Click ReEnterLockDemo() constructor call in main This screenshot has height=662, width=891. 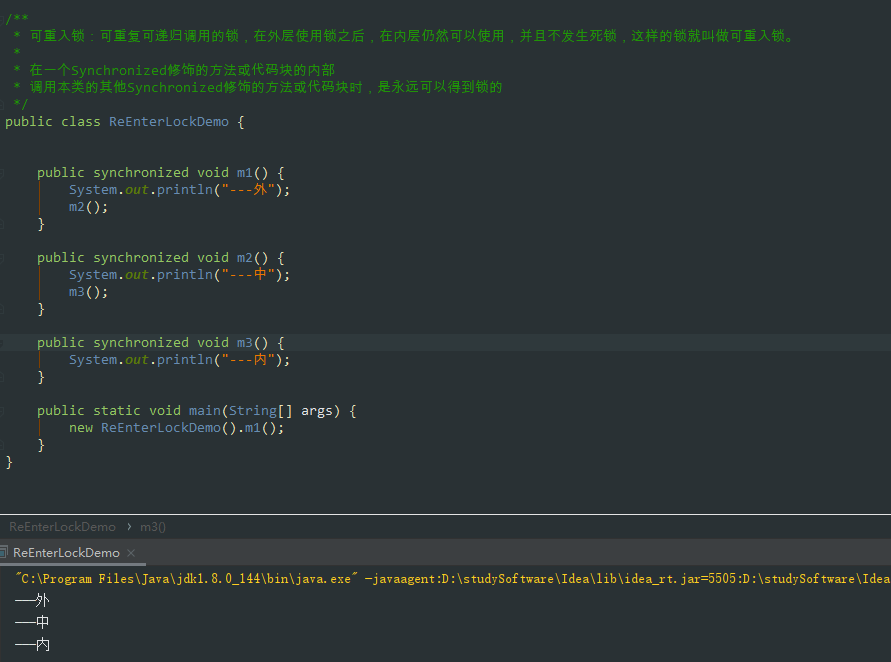point(168,427)
